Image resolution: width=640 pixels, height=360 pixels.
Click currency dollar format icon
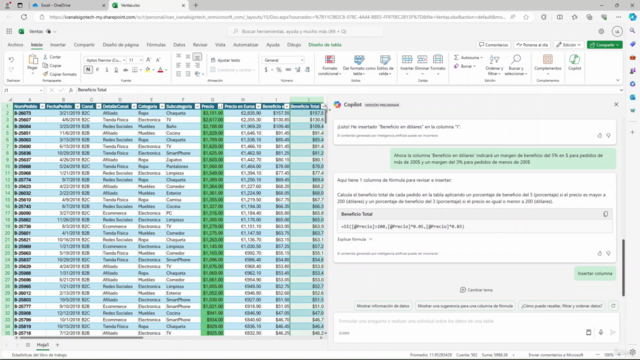pyautogui.click(x=266, y=70)
